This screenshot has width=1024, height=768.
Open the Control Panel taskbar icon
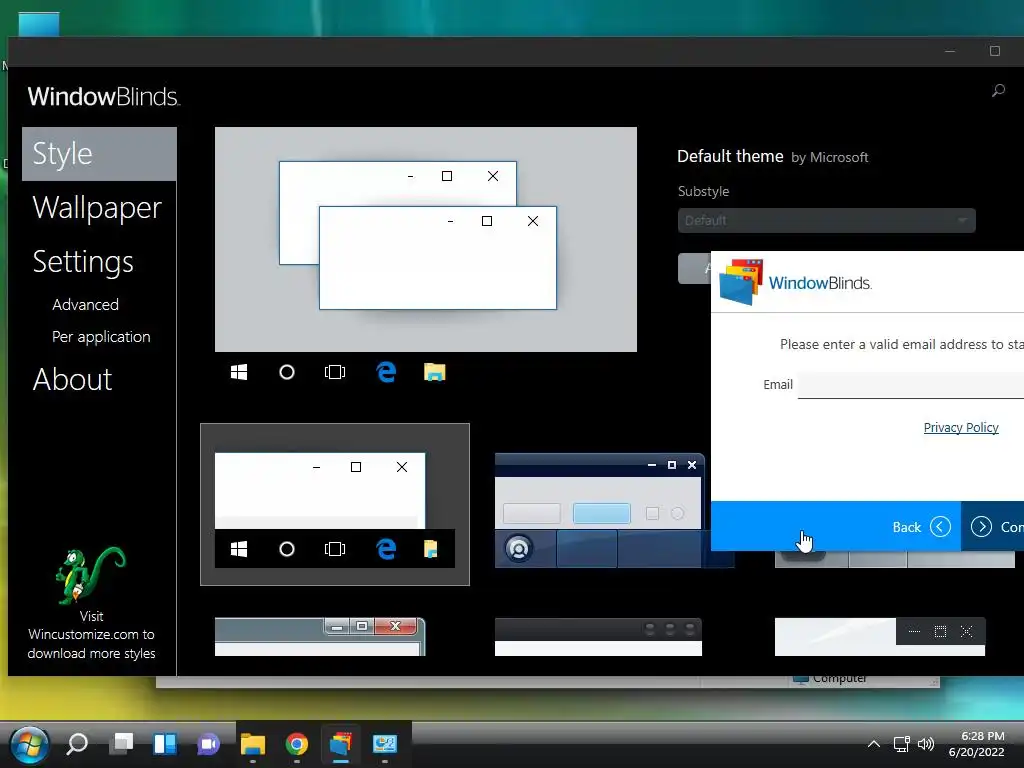385,744
